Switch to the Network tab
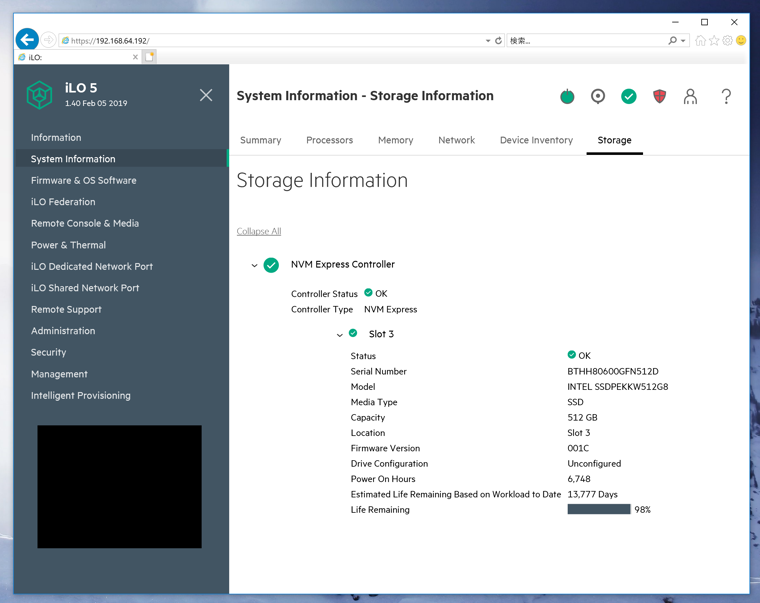The width and height of the screenshot is (760, 603). pyautogui.click(x=457, y=140)
